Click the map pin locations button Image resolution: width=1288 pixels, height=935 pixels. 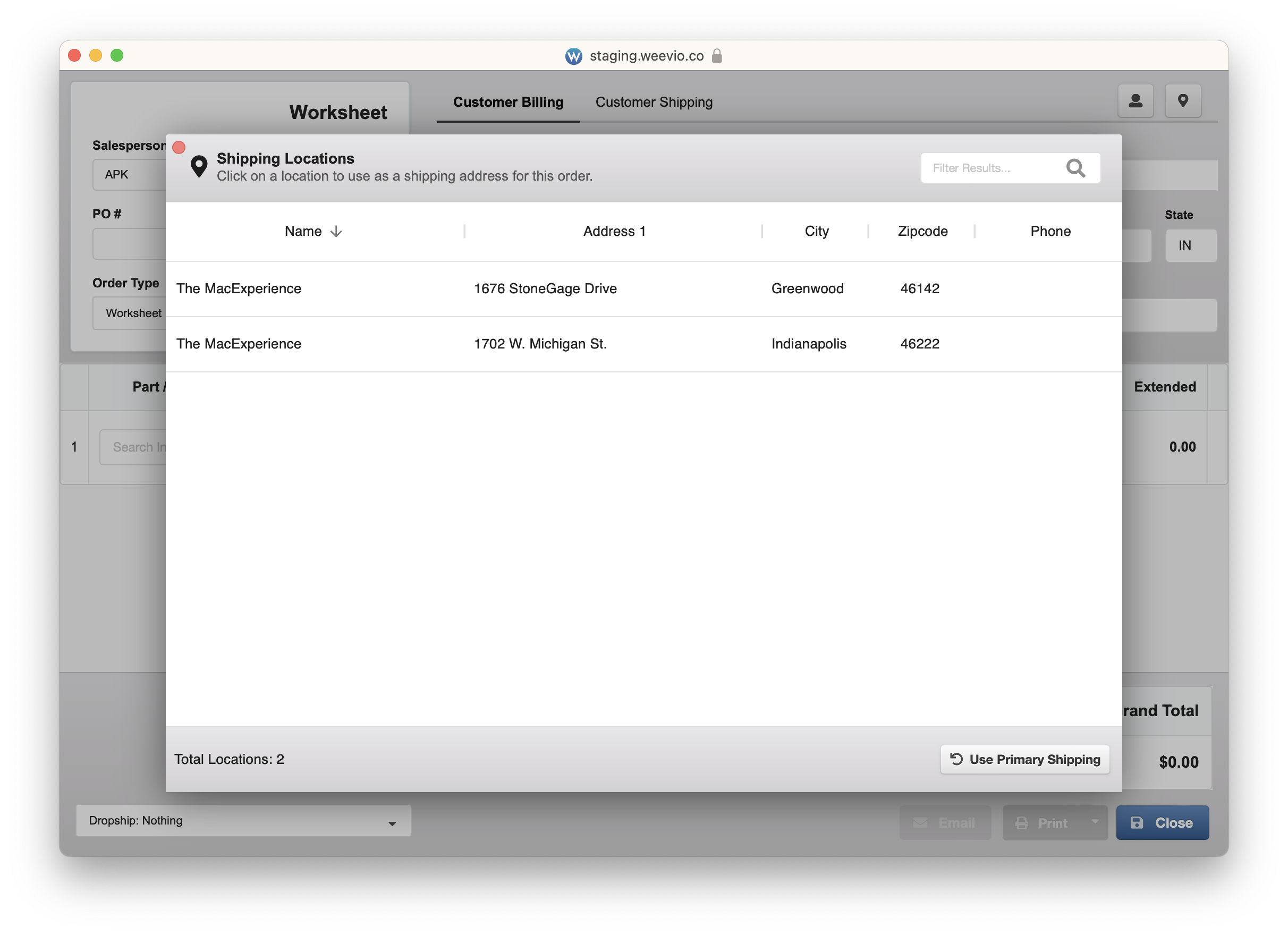(1182, 101)
